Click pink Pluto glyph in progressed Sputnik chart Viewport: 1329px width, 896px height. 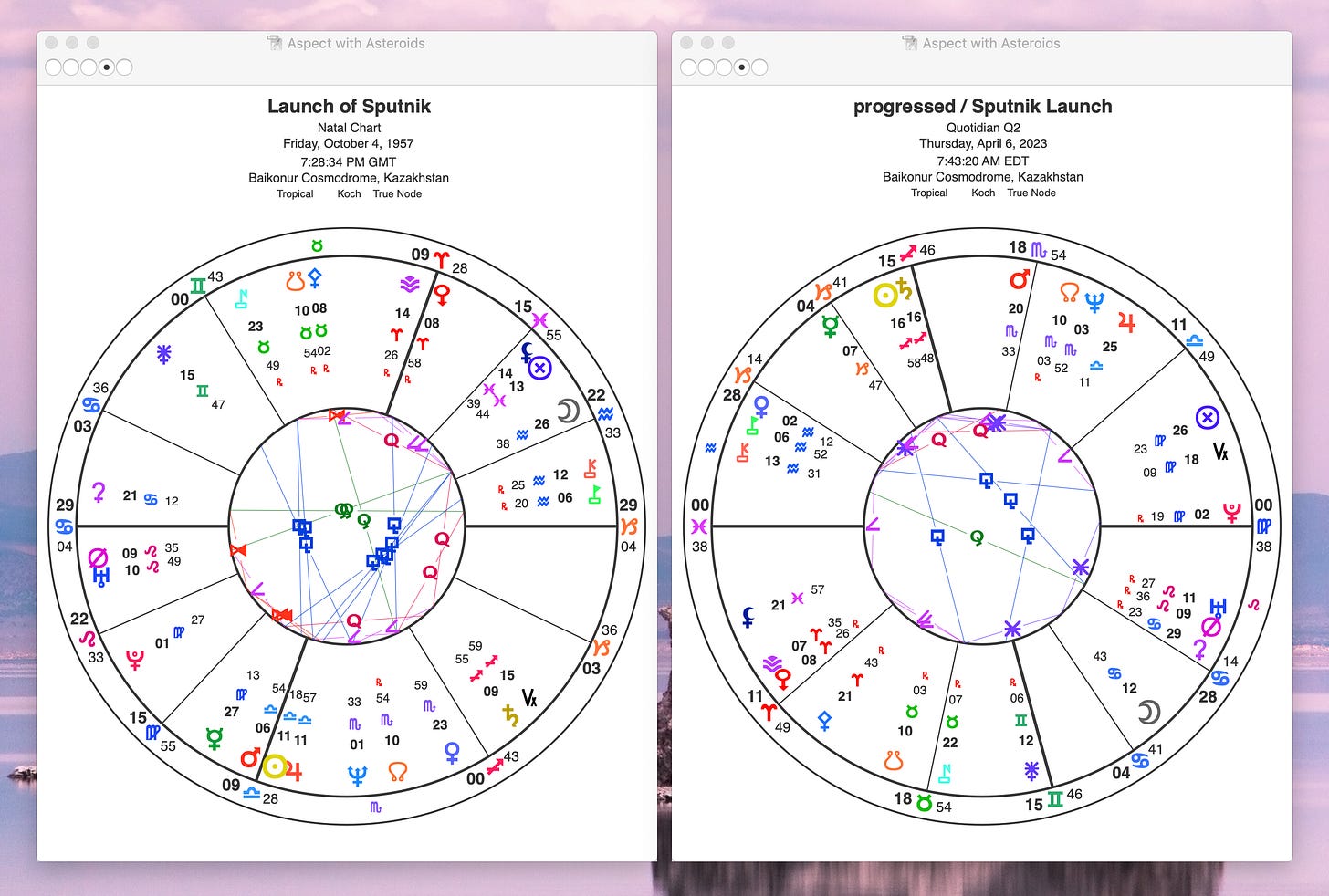[1232, 513]
